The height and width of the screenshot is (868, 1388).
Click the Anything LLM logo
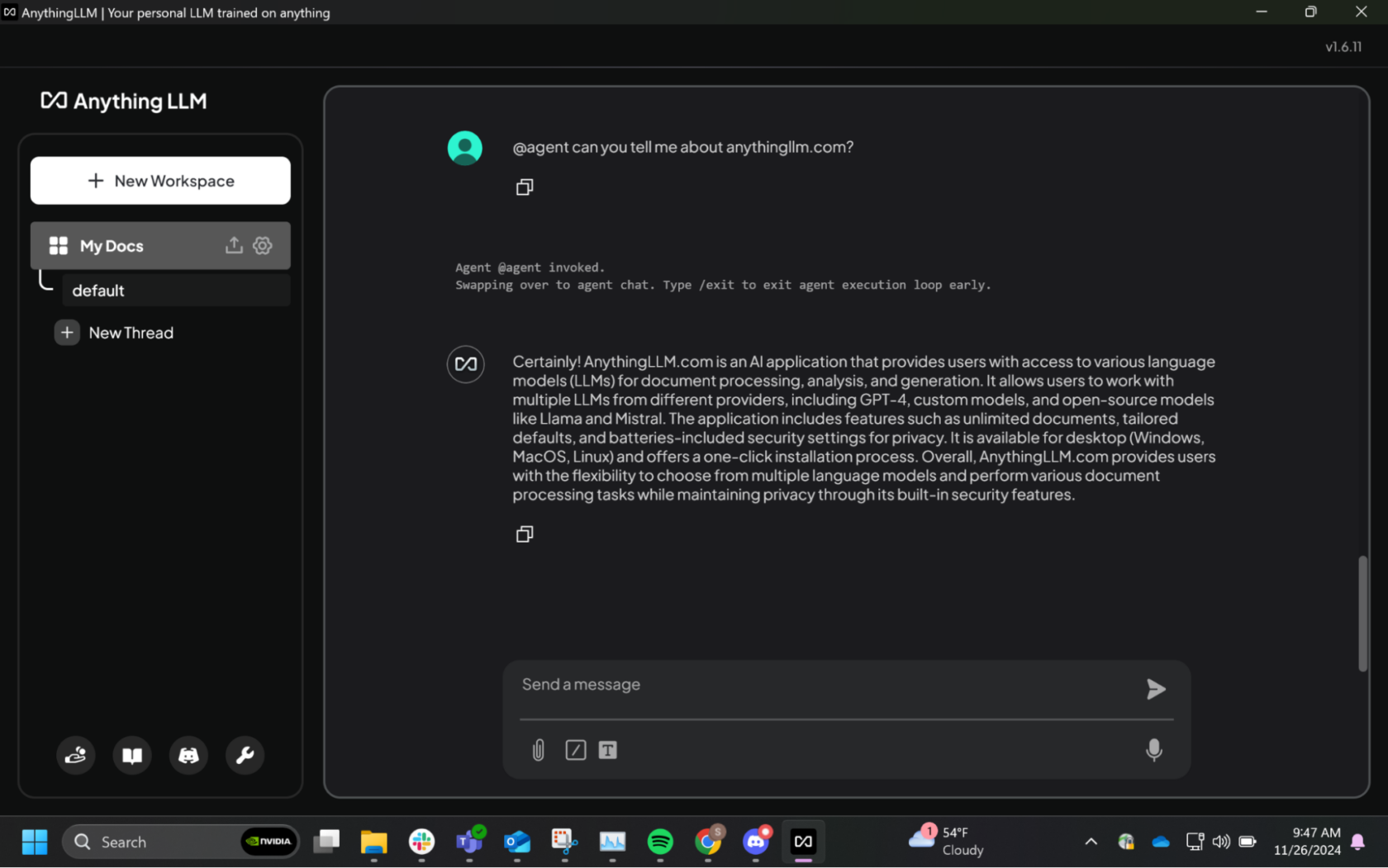click(x=124, y=101)
